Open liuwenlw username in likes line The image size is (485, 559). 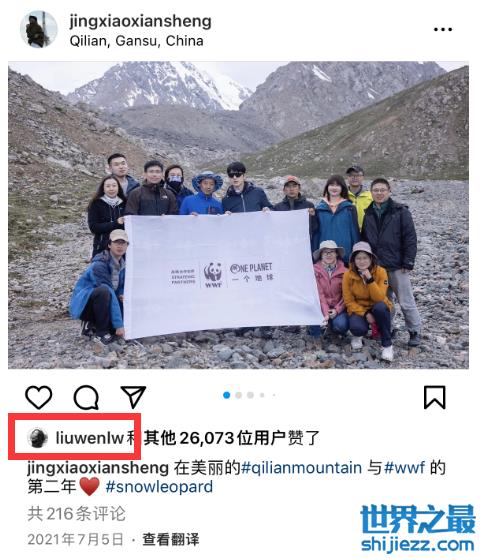tap(90, 438)
